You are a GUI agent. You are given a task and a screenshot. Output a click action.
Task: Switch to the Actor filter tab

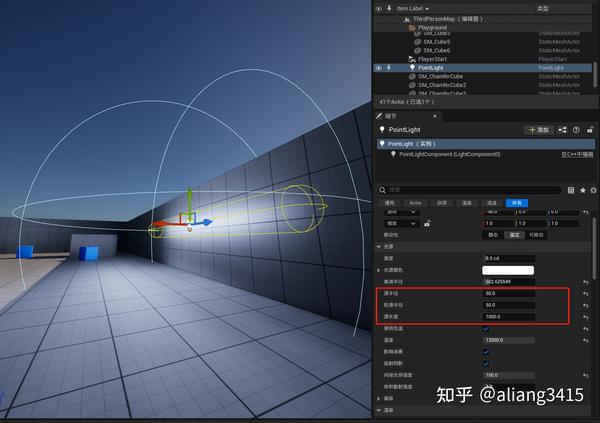[416, 203]
